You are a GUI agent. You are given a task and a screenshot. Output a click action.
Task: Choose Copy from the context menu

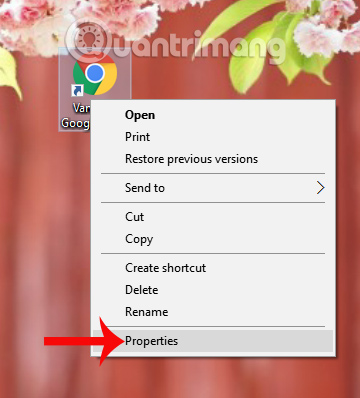(x=213, y=239)
